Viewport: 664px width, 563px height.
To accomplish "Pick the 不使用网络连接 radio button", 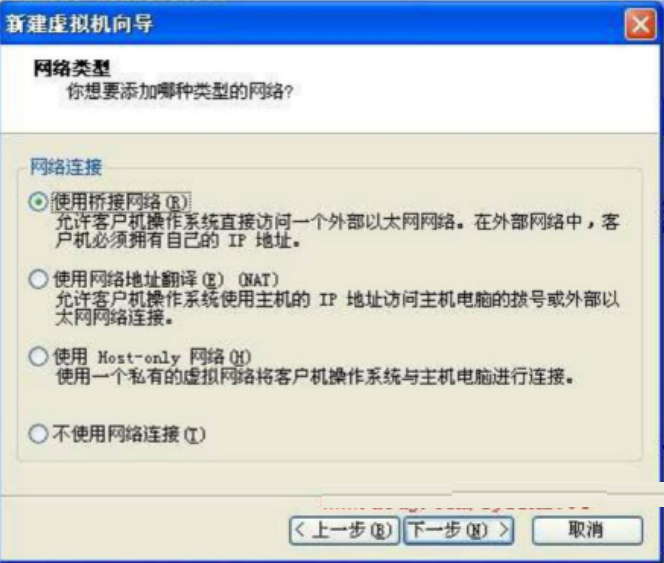I will (x=38, y=434).
